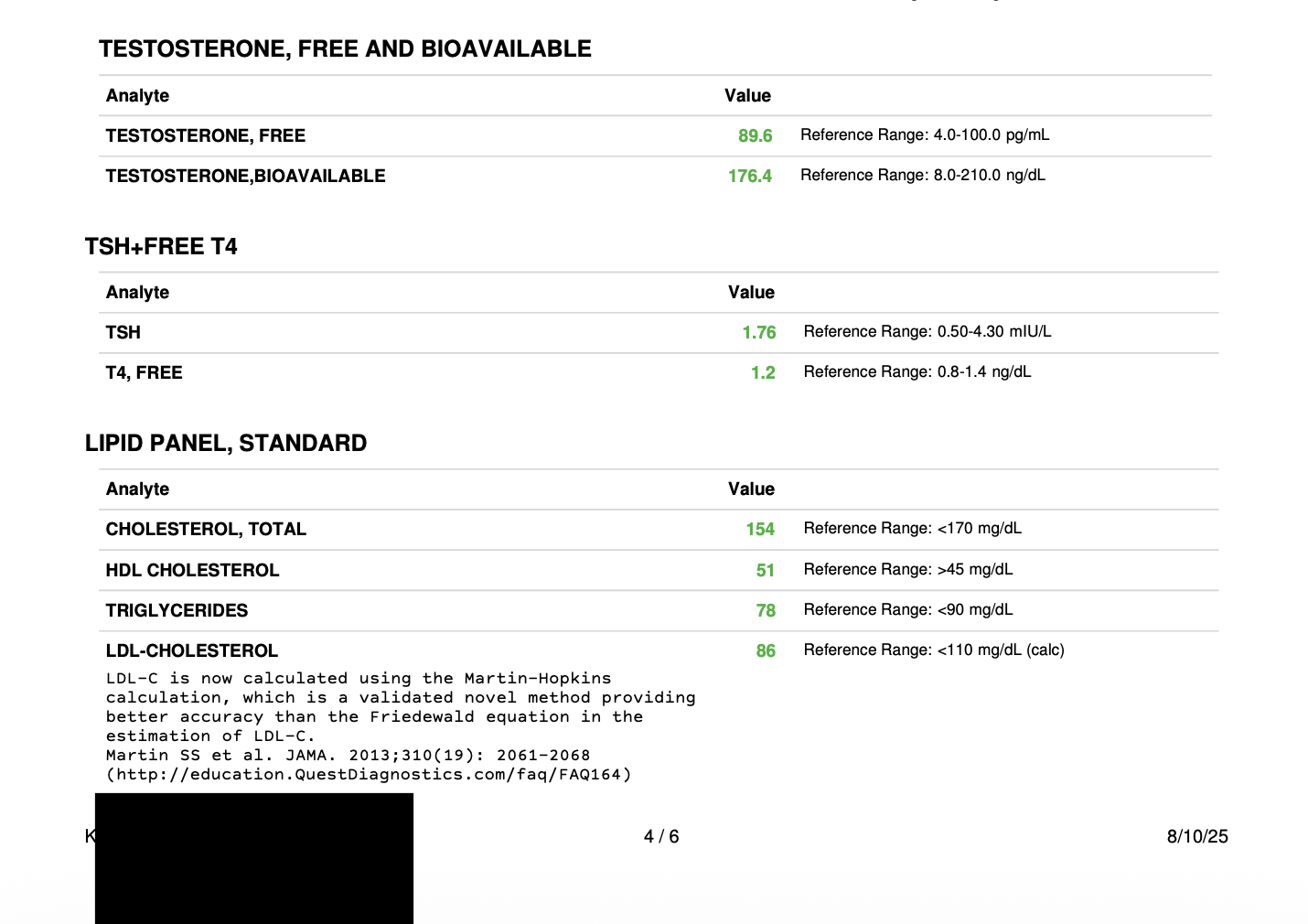Click reference range ">45 mg/dL"
The image size is (1308, 924).
pos(975,569)
